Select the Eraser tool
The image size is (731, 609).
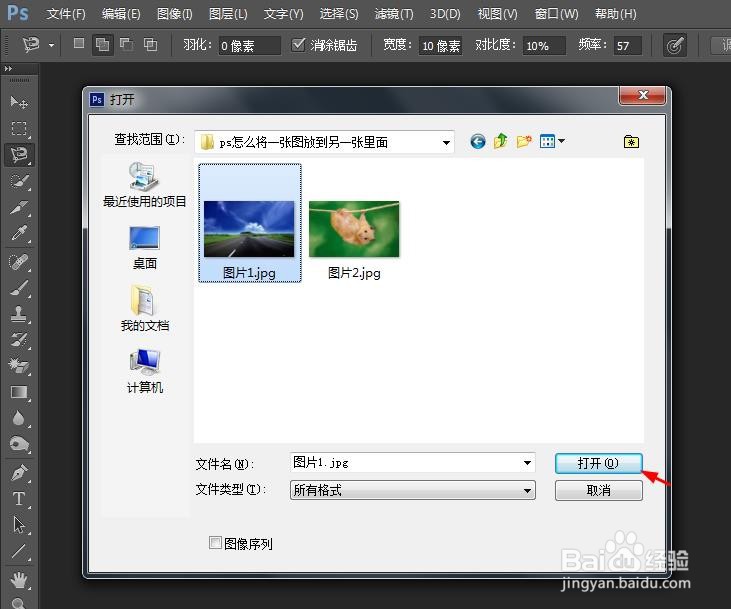point(19,366)
